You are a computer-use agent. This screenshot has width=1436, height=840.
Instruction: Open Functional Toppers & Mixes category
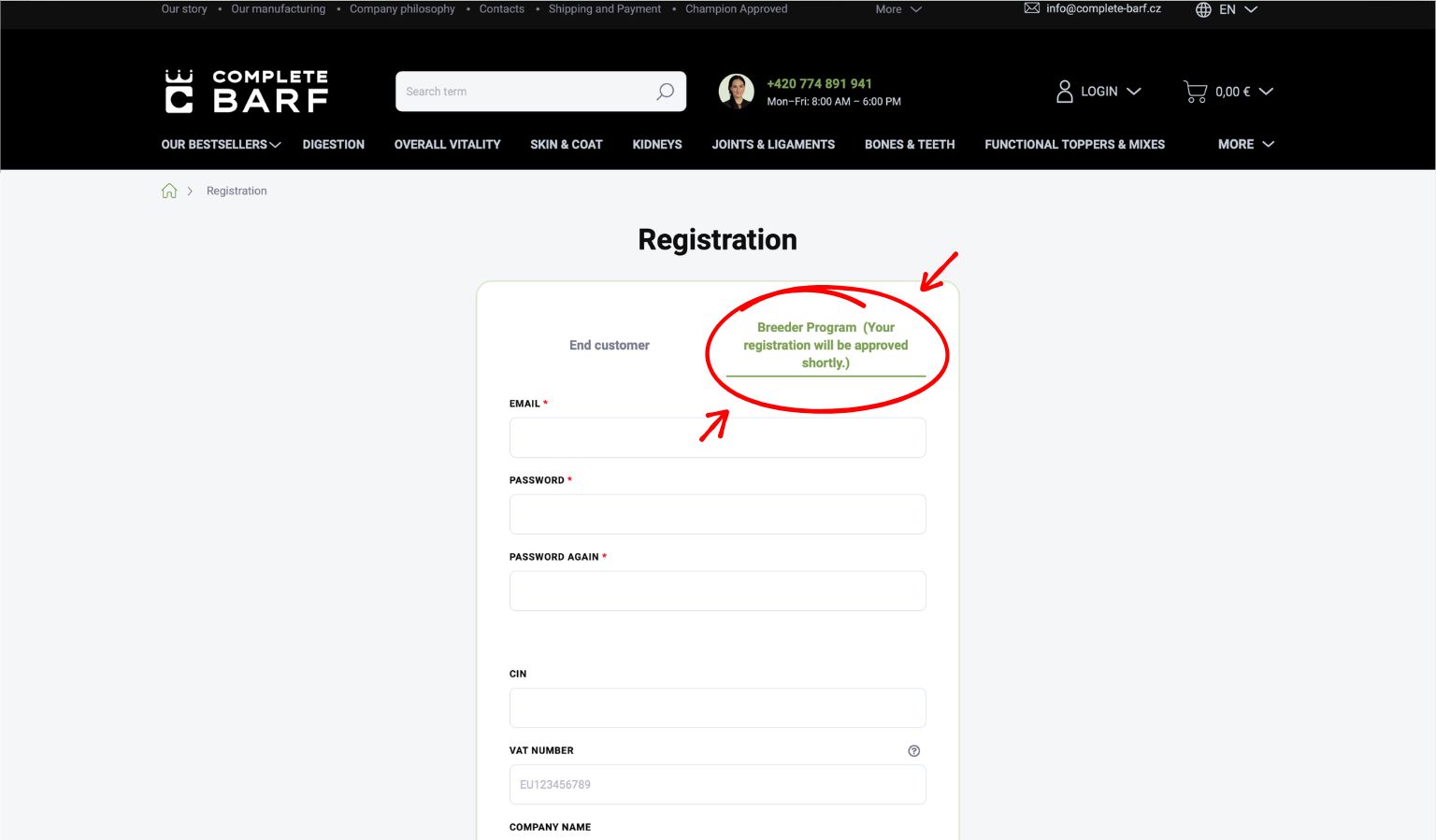tap(1074, 144)
